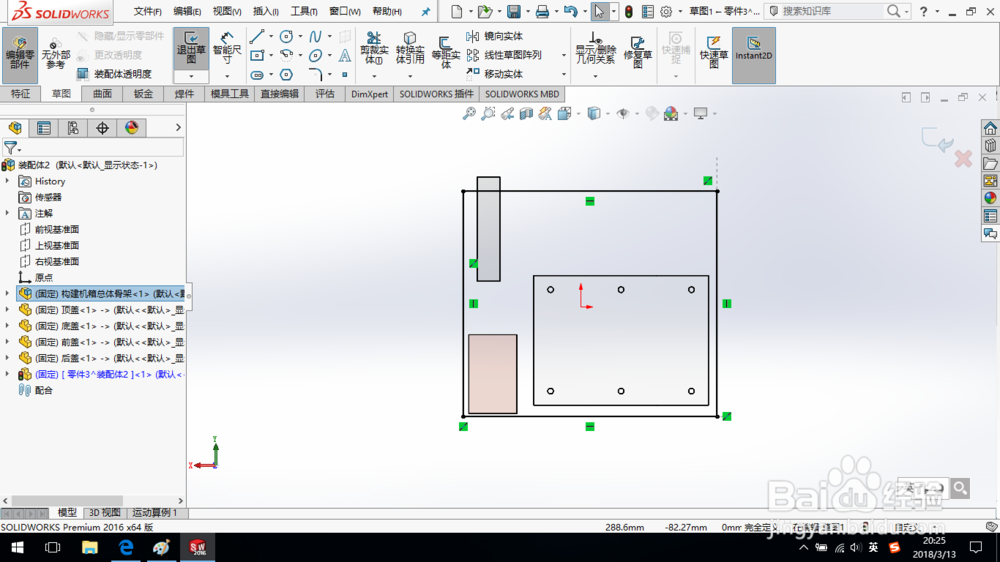Select the Arc sketch tool
Screen dimensions: 1000x562
(x=286, y=55)
